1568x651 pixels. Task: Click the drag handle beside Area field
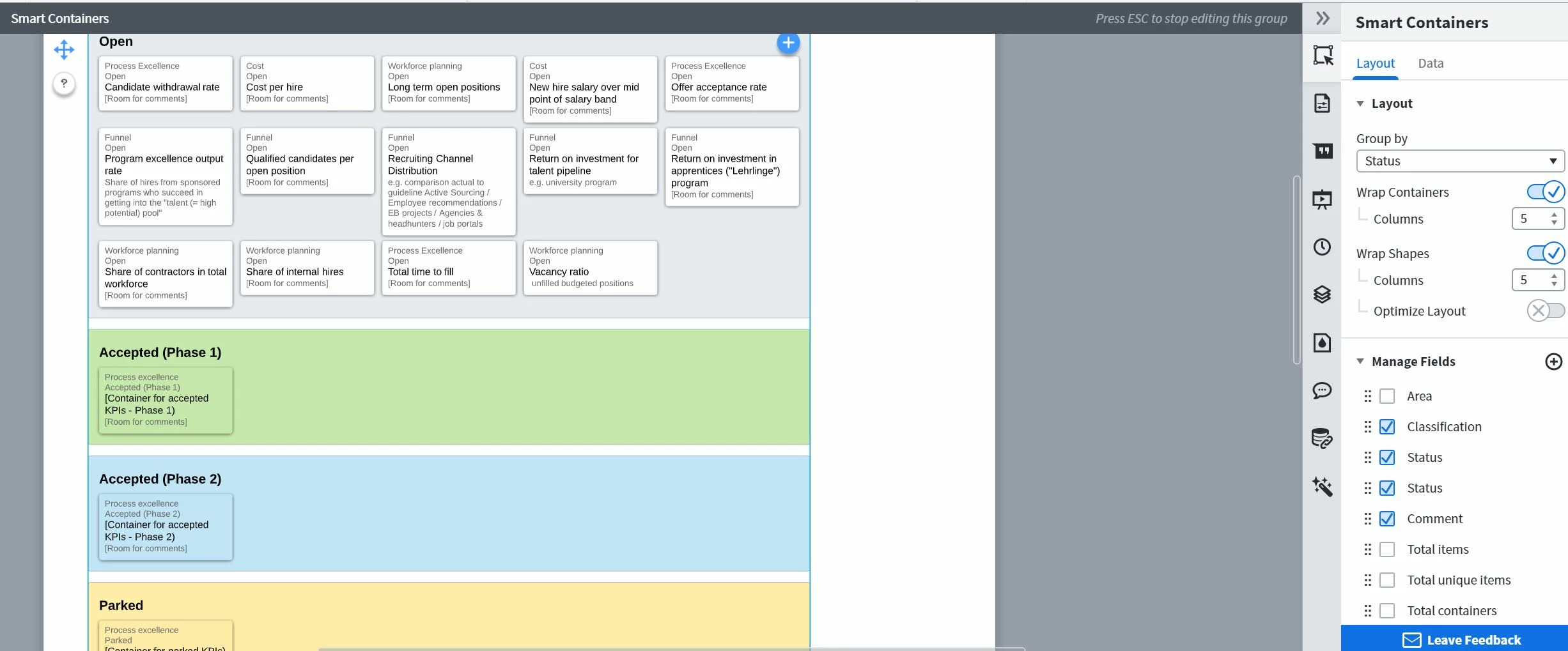(x=1368, y=396)
